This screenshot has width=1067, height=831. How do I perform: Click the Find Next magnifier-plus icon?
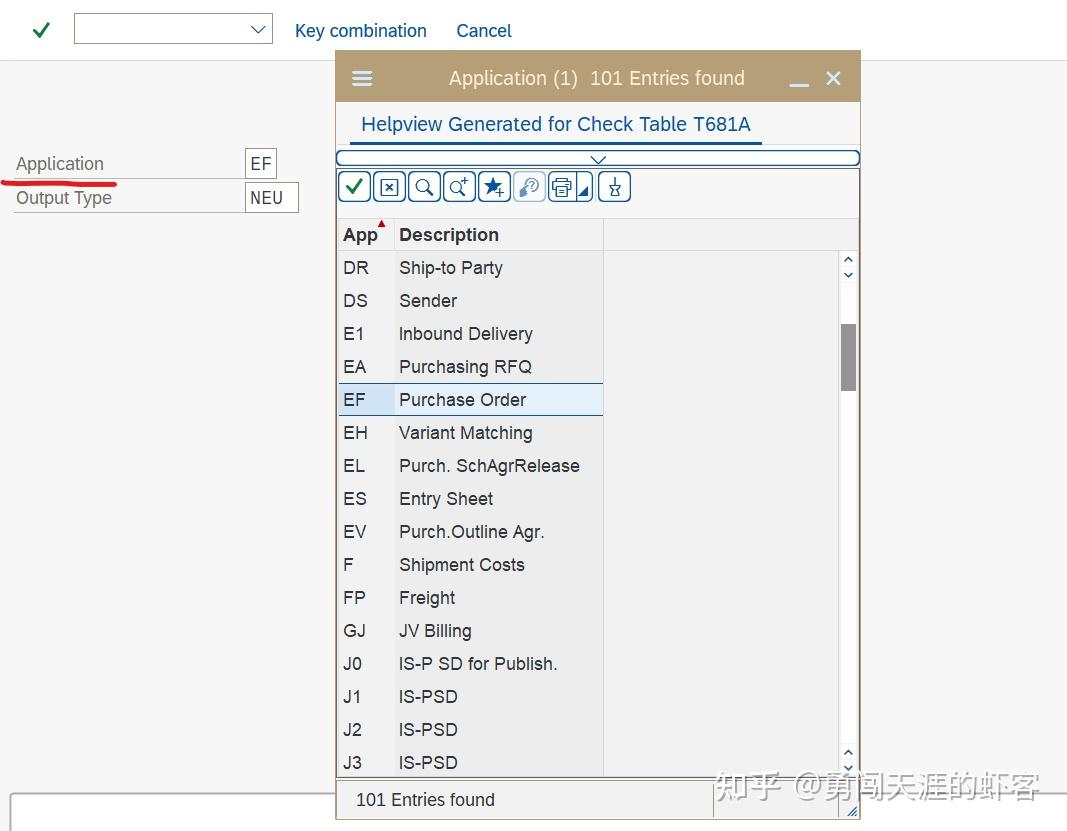click(459, 186)
